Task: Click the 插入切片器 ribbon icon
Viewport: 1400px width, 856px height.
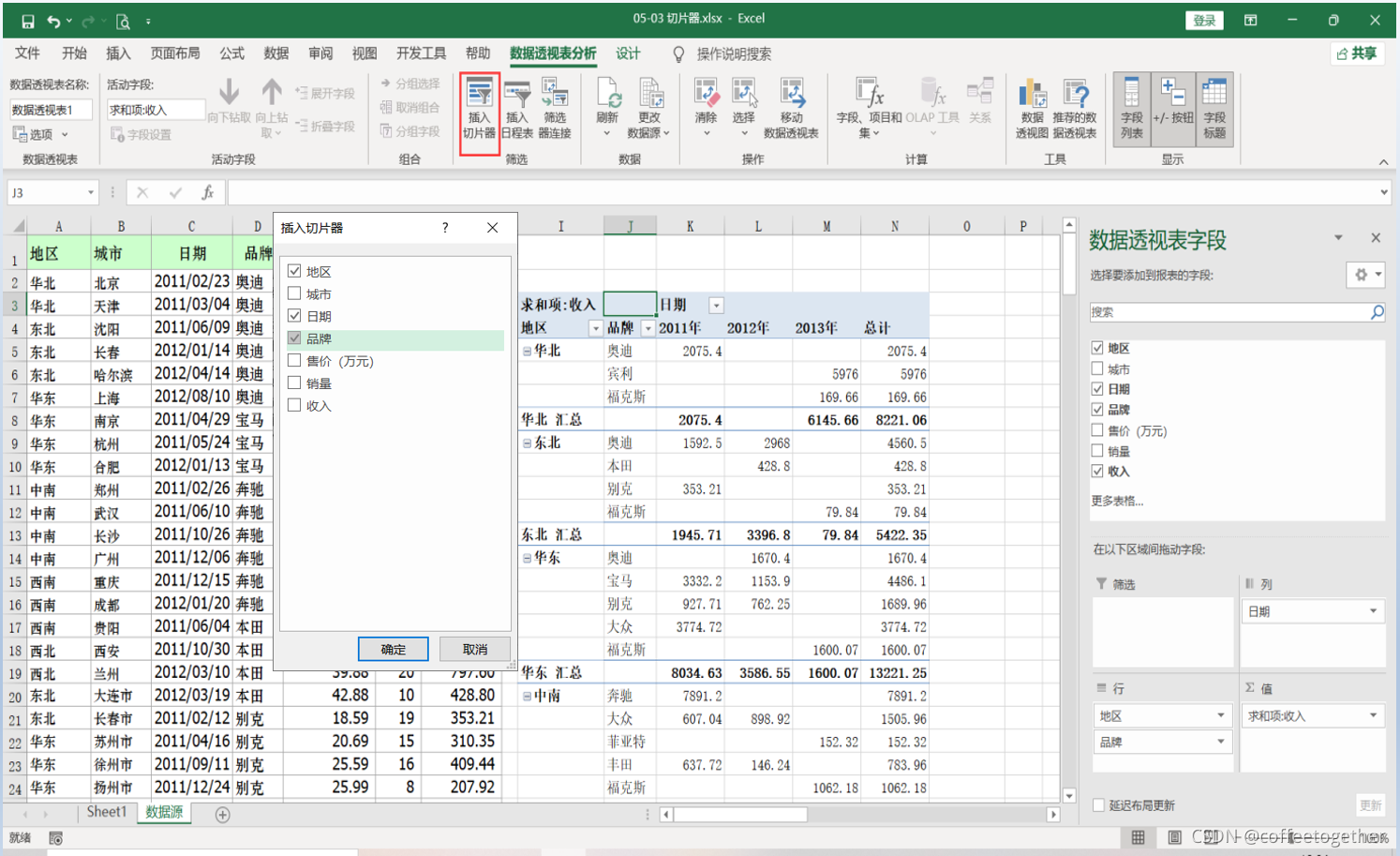Action: (479, 109)
